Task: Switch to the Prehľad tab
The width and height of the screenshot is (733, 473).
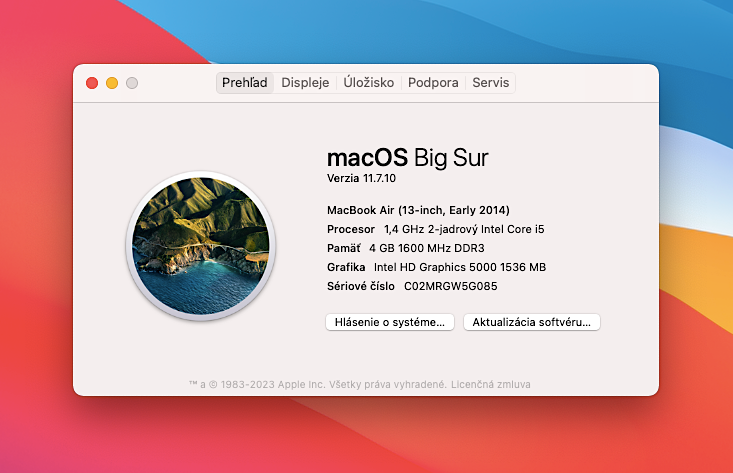Action: tap(244, 83)
